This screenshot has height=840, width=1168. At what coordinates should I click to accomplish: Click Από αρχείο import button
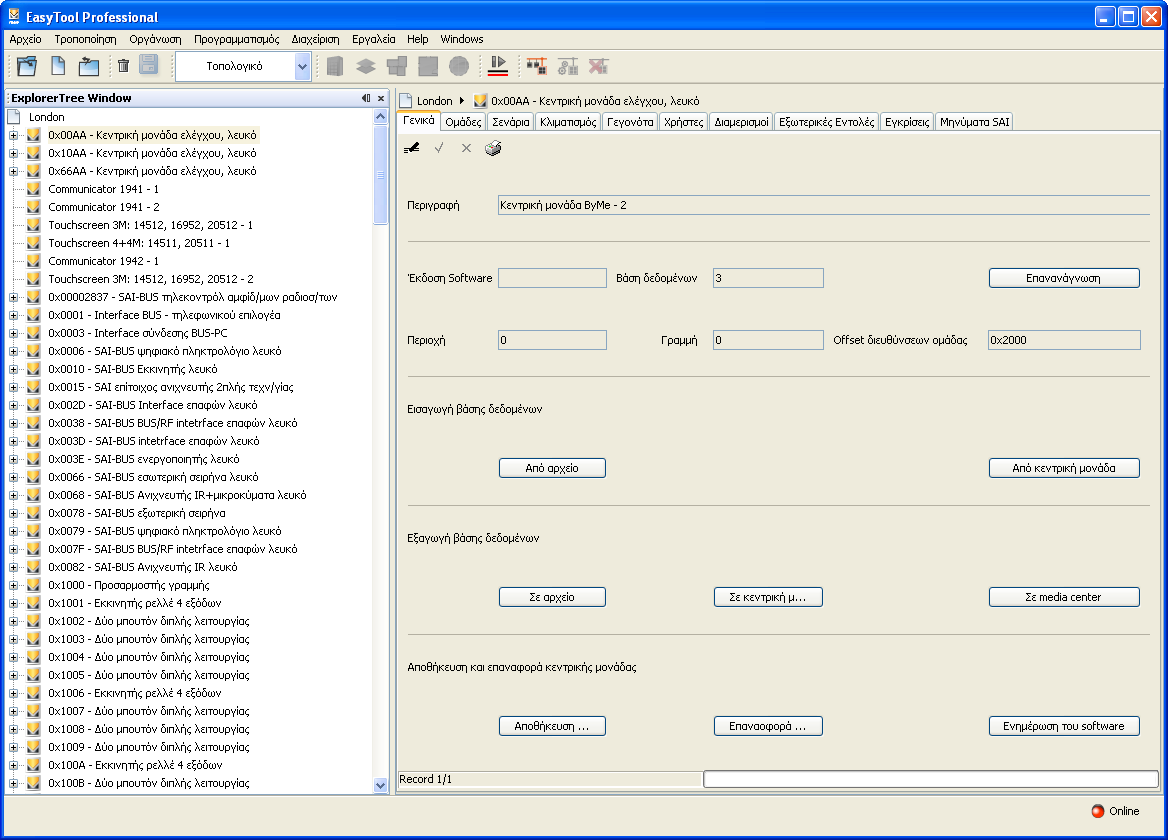click(552, 468)
